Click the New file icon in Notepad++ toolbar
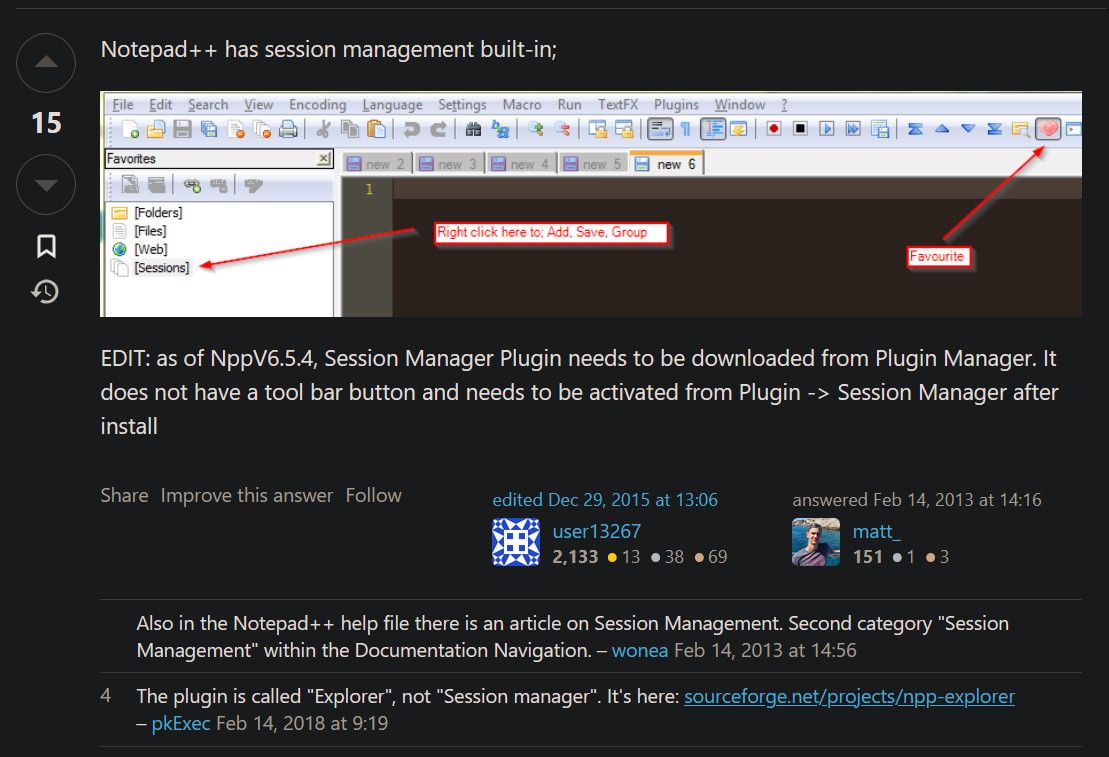1109x757 pixels. [x=130, y=129]
